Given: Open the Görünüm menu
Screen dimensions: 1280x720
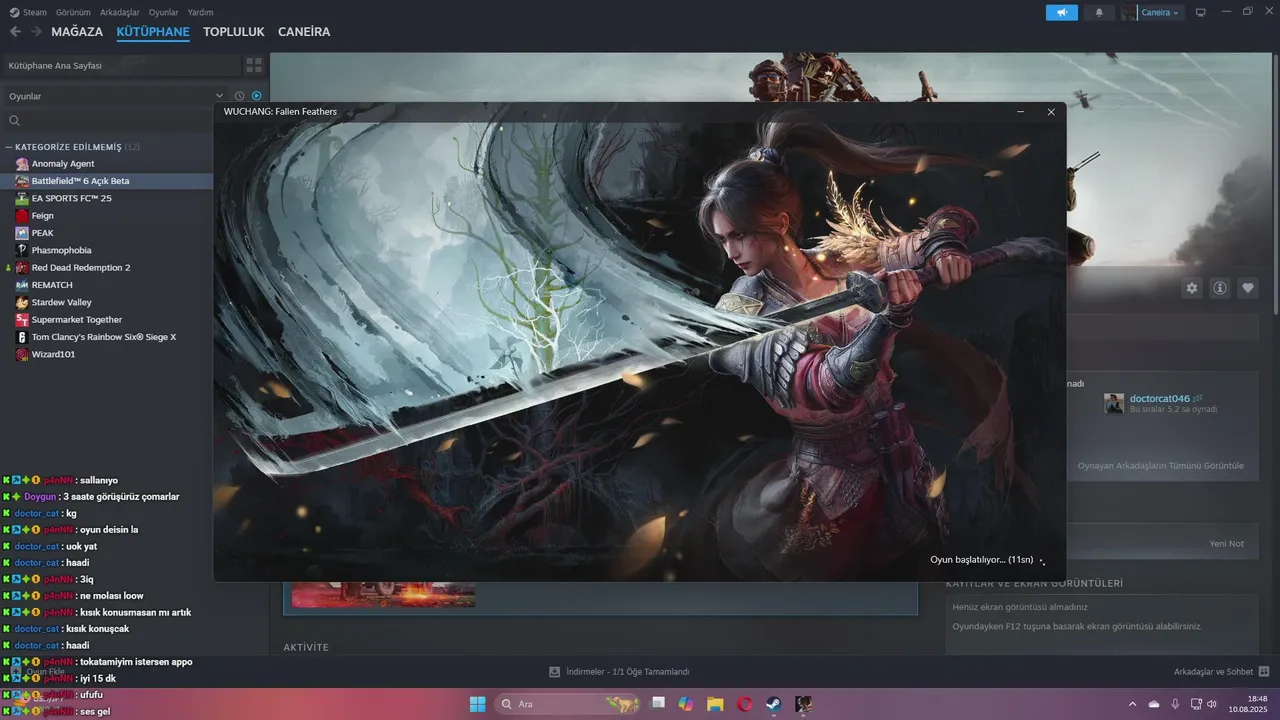Looking at the screenshot, I should [73, 12].
